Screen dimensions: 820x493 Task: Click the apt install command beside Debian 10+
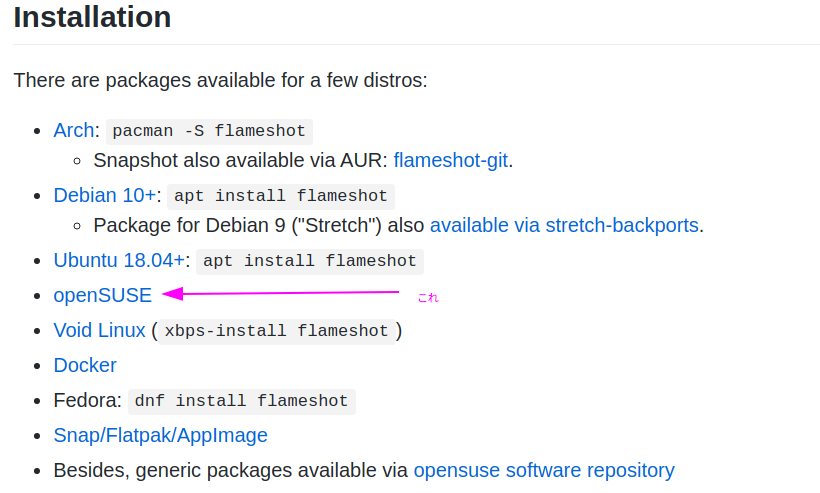click(281, 196)
